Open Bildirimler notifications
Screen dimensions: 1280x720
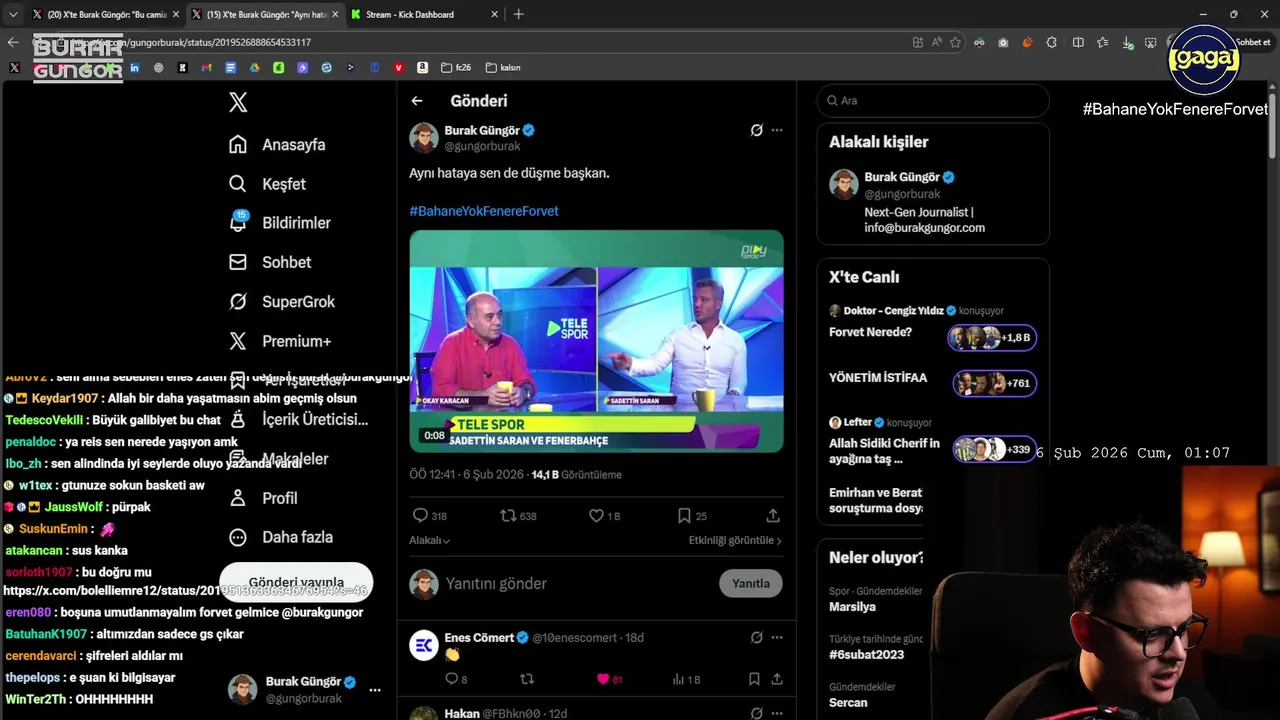[x=279, y=223]
